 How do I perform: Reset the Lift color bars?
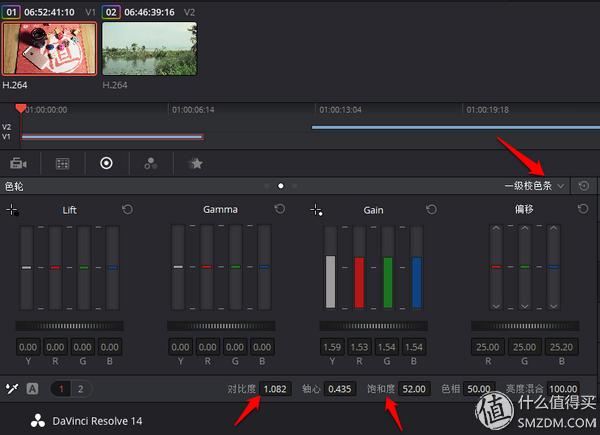pyautogui.click(x=126, y=210)
